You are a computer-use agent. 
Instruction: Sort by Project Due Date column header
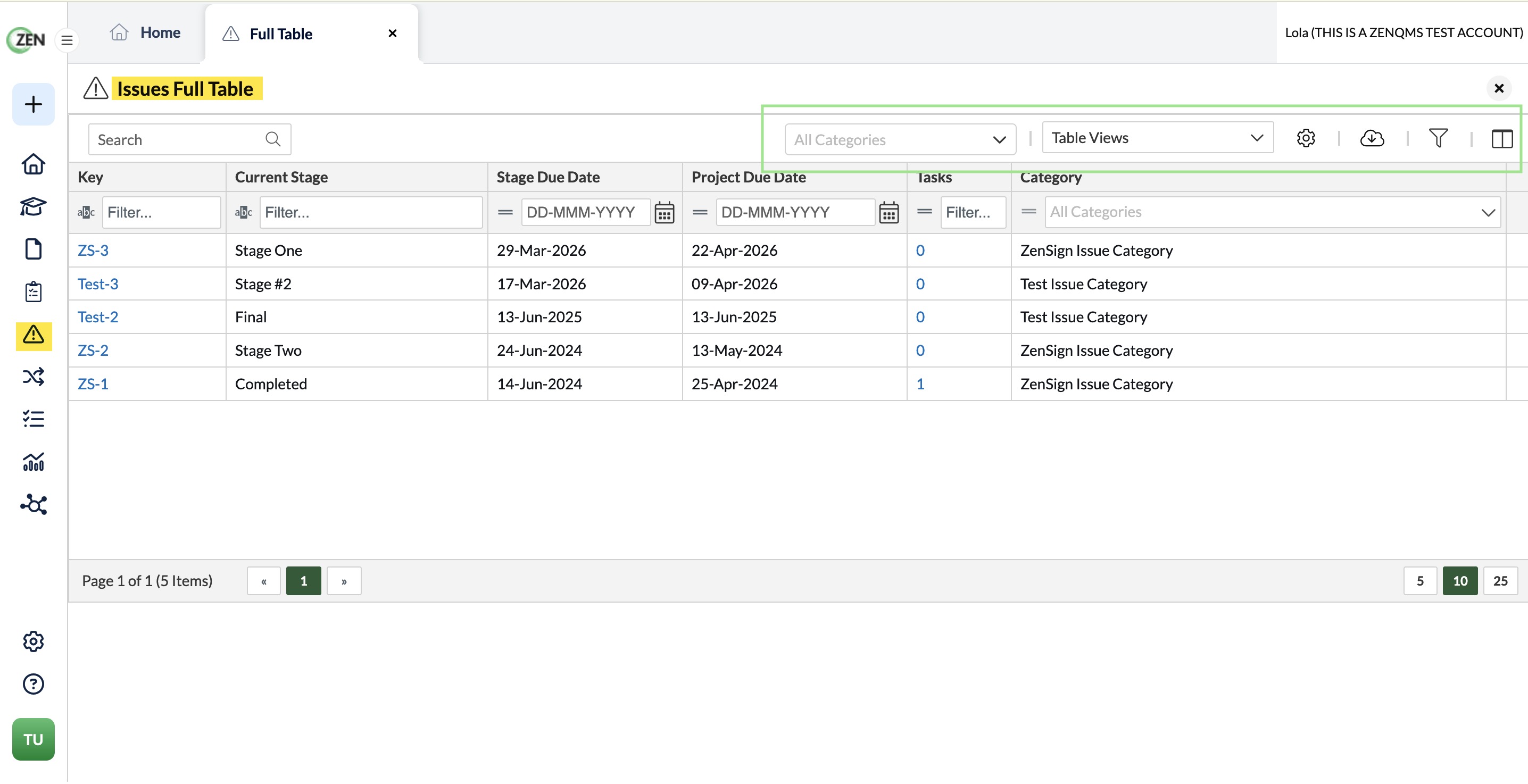coord(749,177)
